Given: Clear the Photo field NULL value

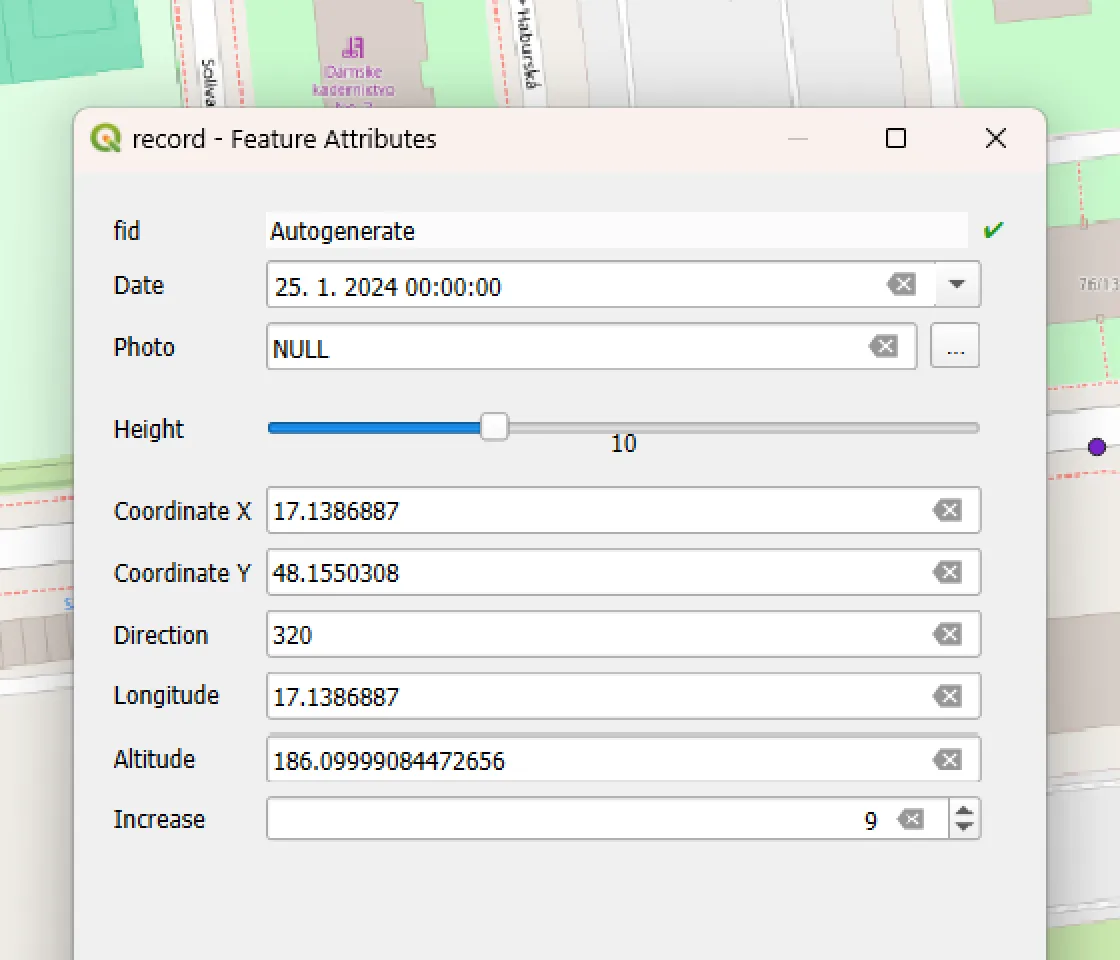Looking at the screenshot, I should pos(884,346).
